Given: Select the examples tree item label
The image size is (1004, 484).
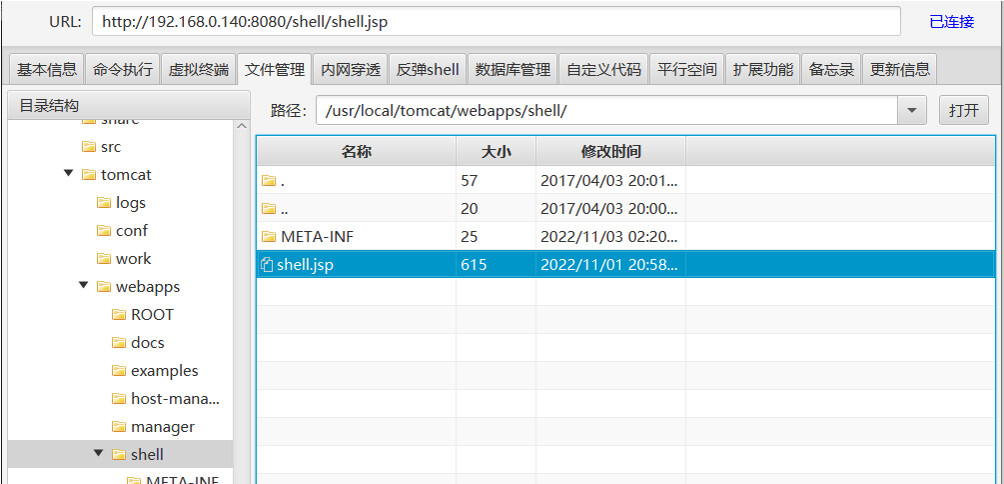Looking at the screenshot, I should coord(165,371).
